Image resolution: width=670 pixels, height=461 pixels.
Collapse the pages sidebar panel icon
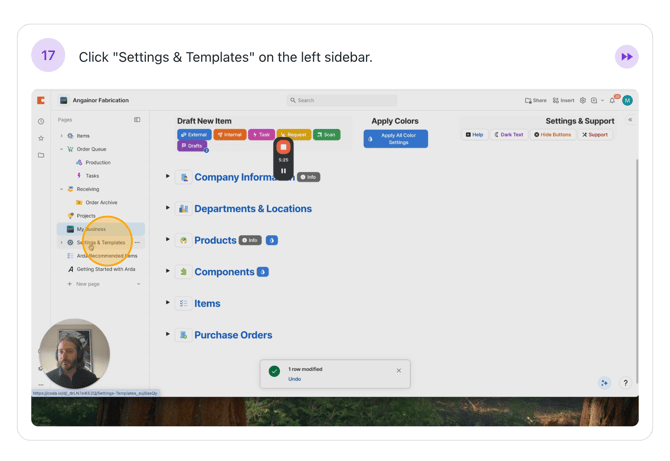coord(137,120)
